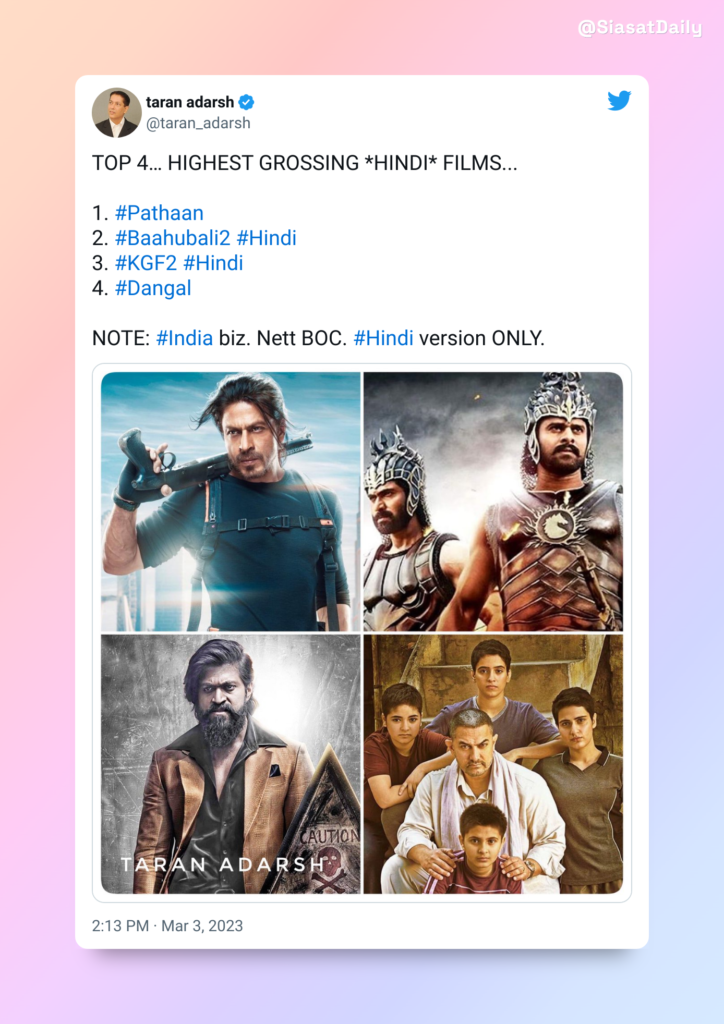Click the taran adarsh display name

pos(190,102)
